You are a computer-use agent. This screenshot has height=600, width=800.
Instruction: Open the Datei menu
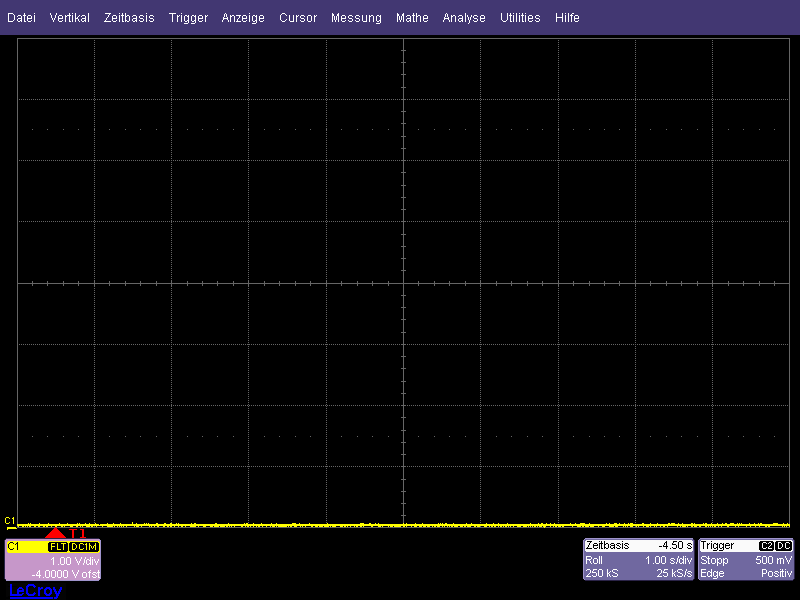pos(21,18)
